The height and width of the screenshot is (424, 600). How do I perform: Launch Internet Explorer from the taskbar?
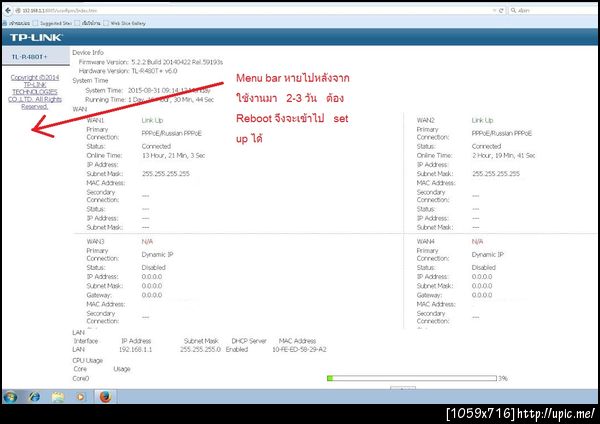pyautogui.click(x=34, y=397)
